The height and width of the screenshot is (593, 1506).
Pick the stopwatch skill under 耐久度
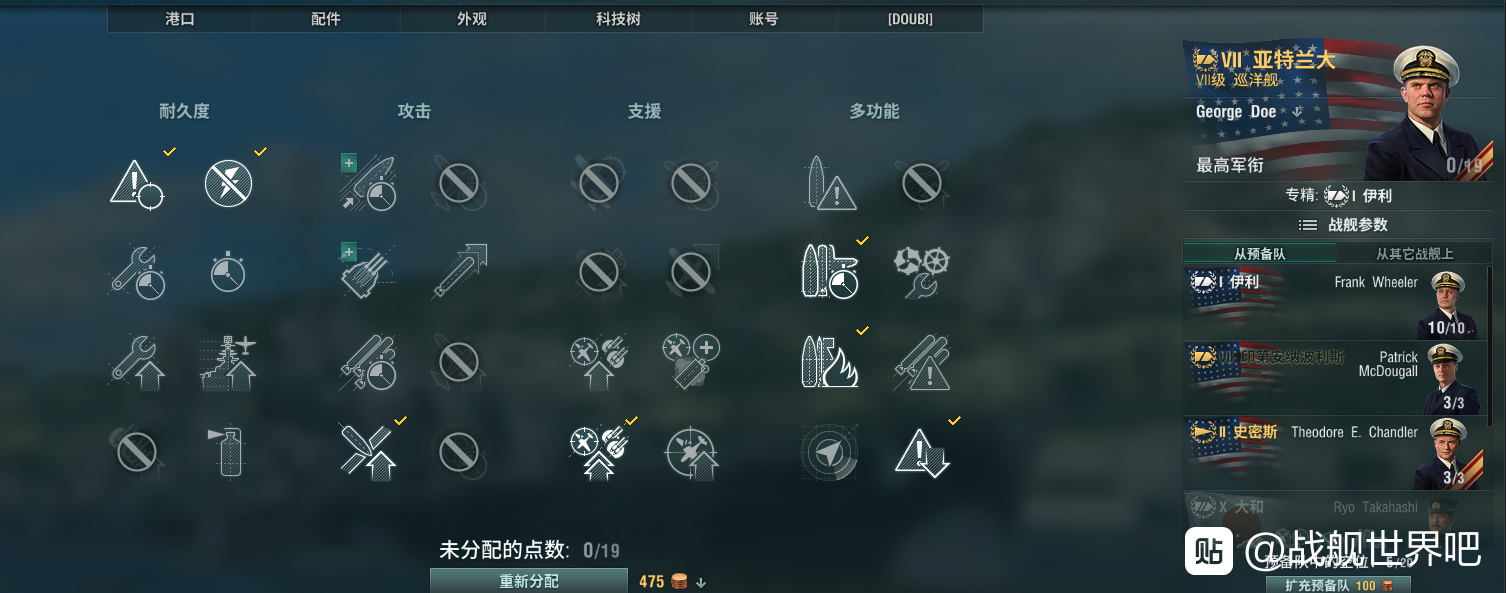pyautogui.click(x=229, y=271)
